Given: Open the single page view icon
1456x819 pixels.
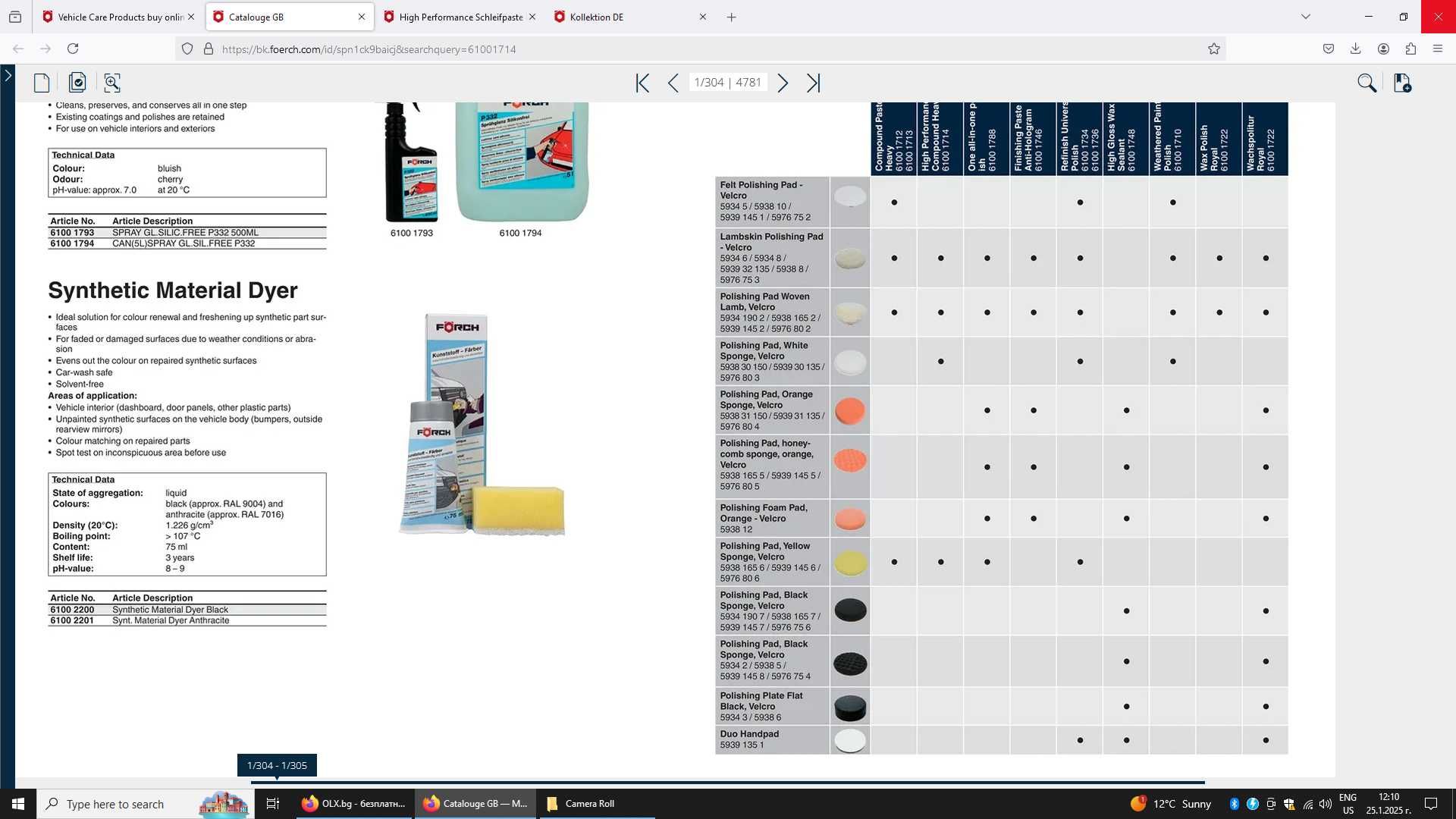Looking at the screenshot, I should pyautogui.click(x=42, y=83).
